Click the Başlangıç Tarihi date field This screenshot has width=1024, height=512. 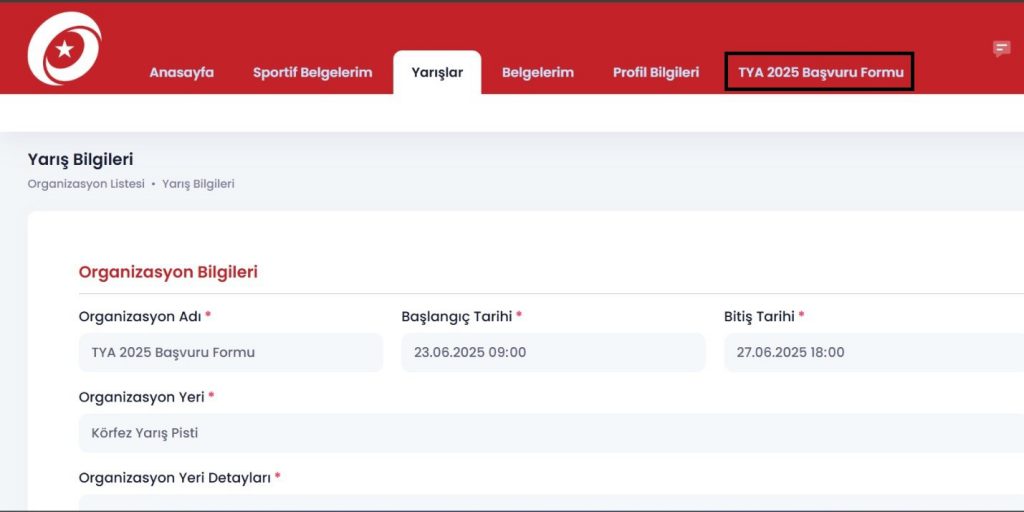coord(552,352)
